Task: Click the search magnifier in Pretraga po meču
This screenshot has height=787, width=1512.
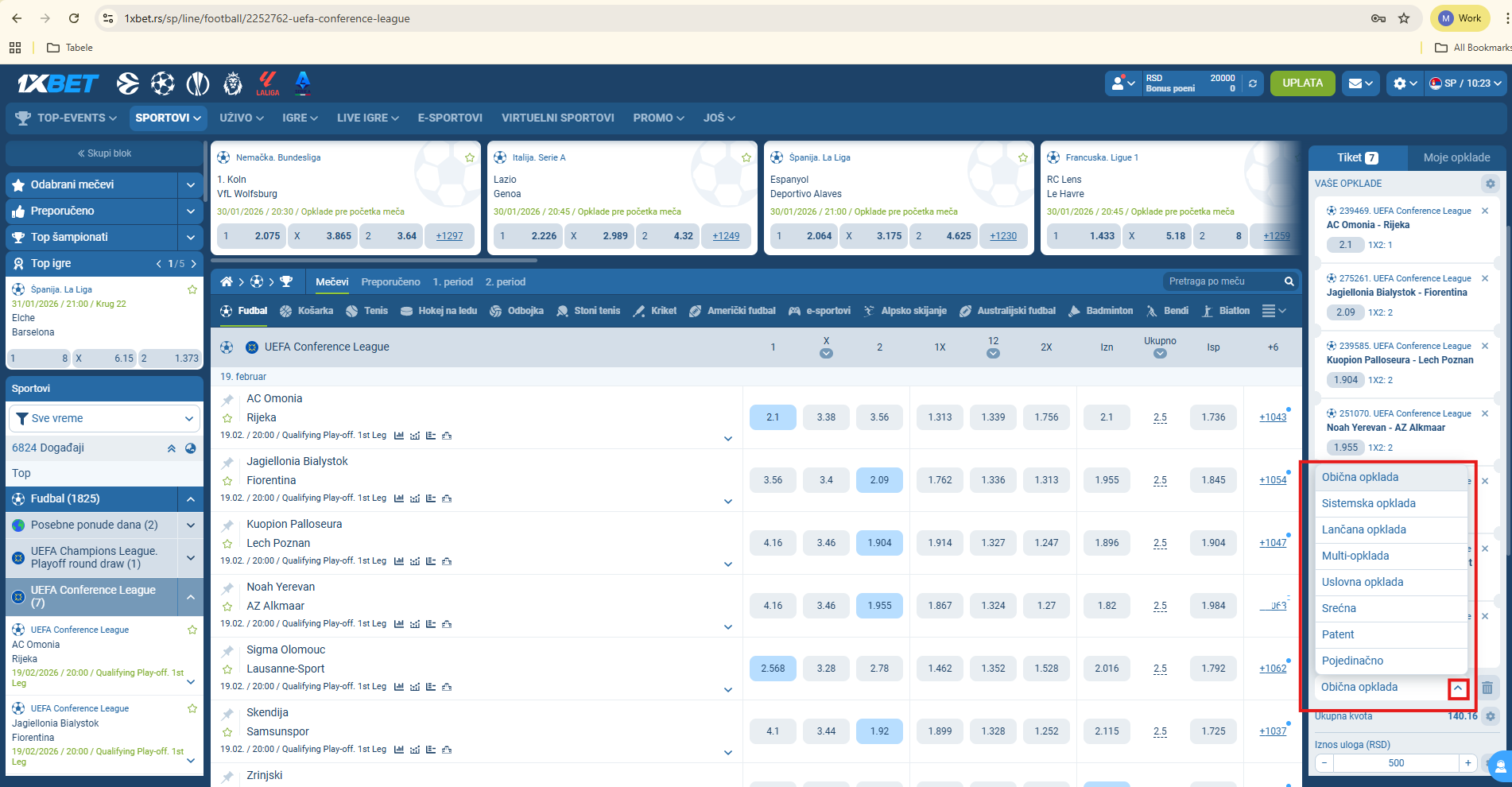Action: (x=1289, y=281)
